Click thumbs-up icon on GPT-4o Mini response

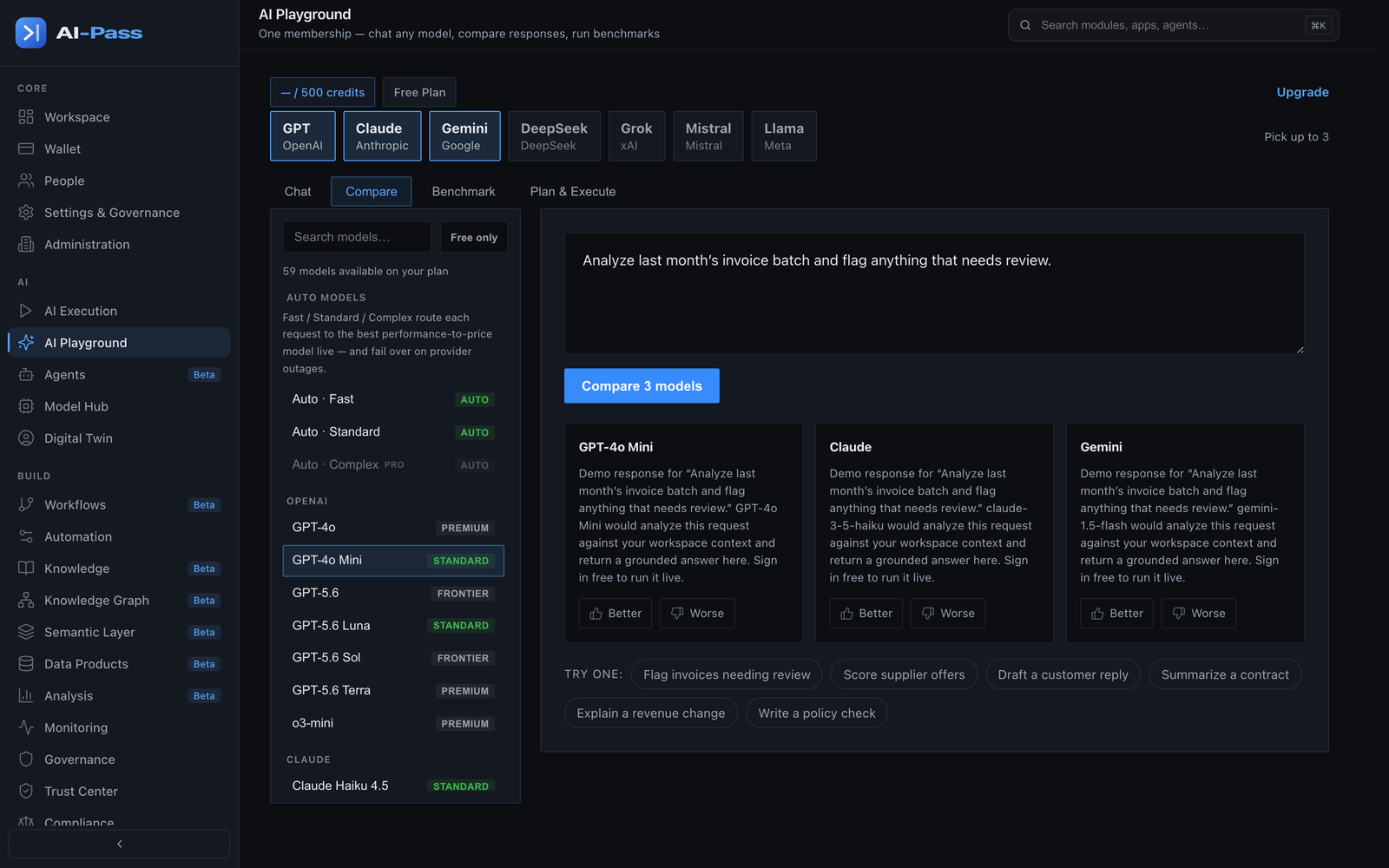596,614
